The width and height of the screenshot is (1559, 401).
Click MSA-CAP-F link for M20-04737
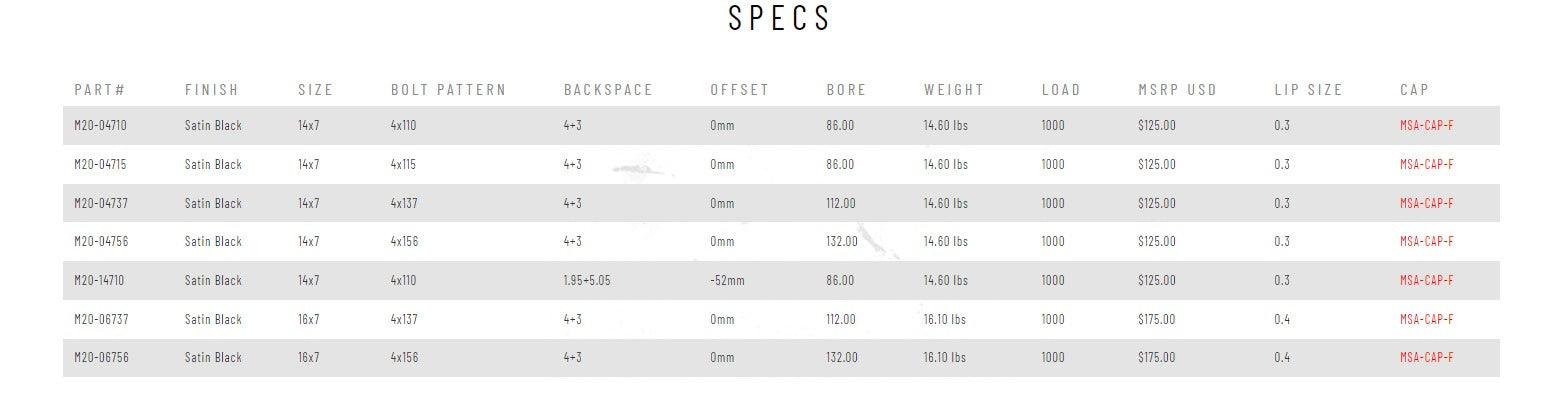pyautogui.click(x=1426, y=203)
